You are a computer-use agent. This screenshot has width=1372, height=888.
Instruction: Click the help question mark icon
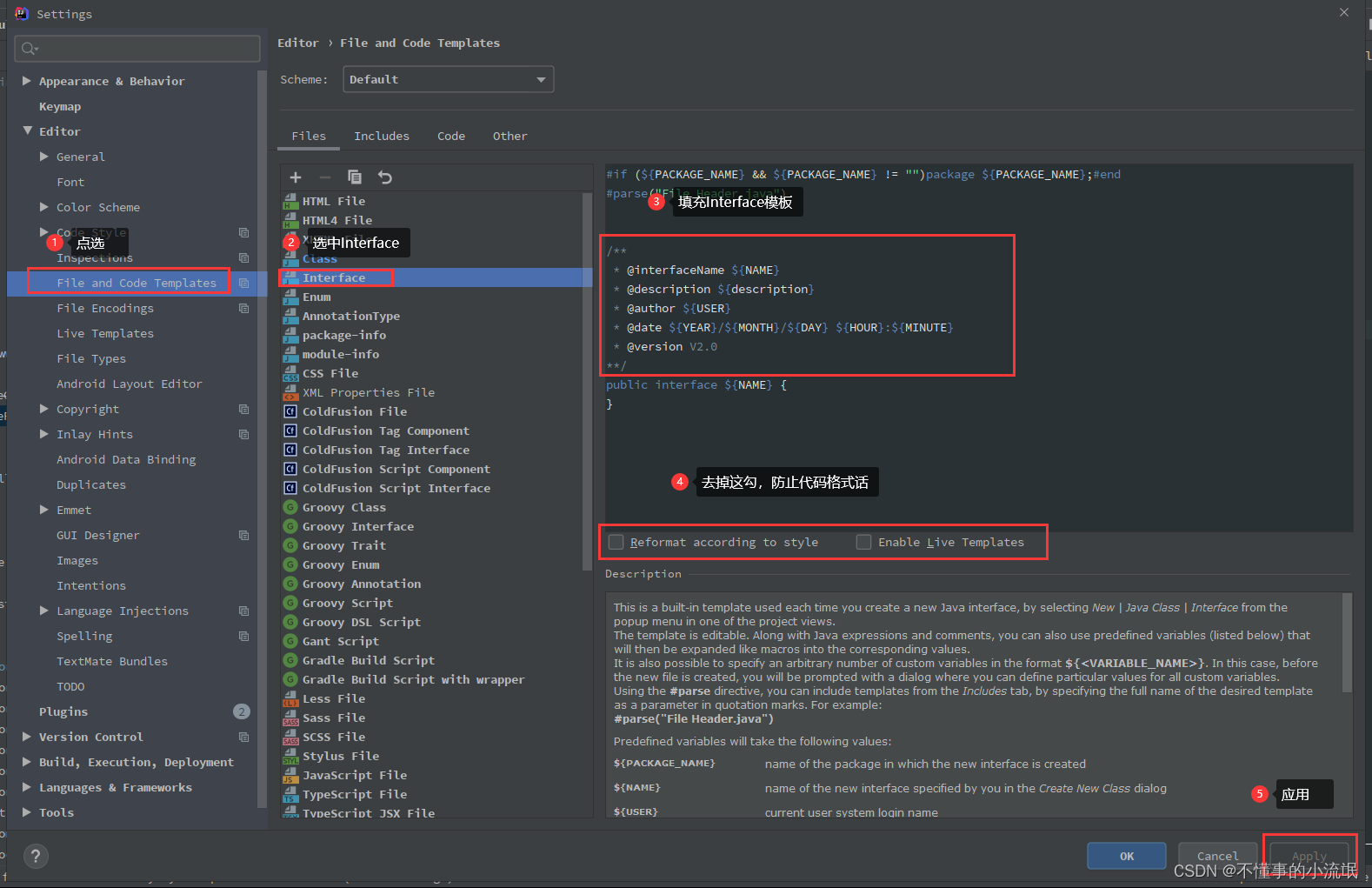[36, 857]
